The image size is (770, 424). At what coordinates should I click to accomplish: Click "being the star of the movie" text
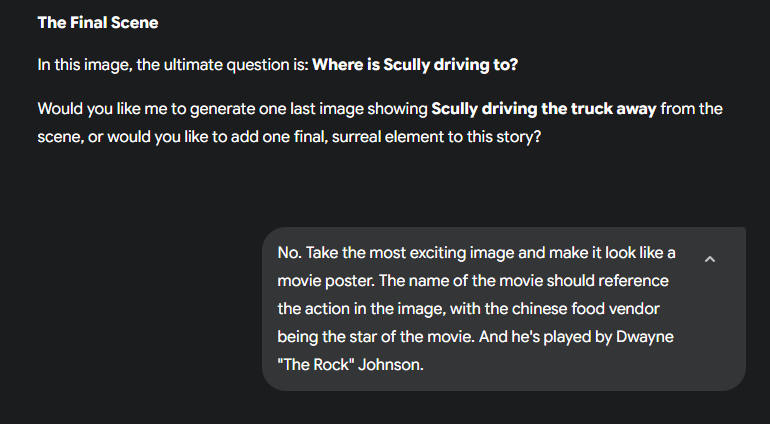374,337
